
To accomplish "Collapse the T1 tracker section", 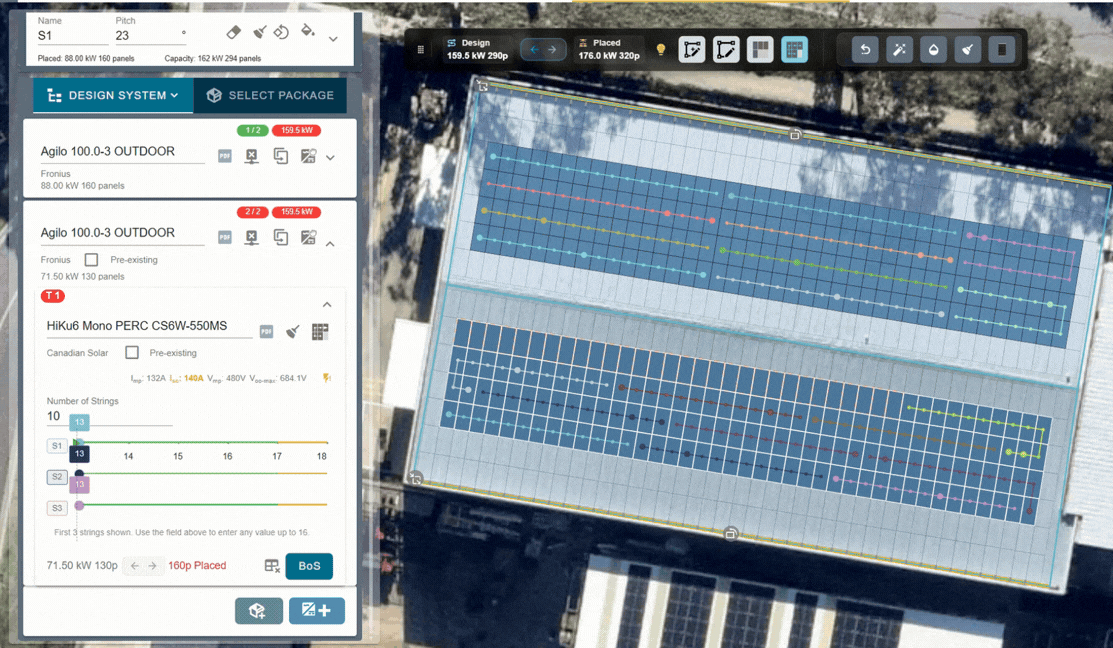I will 326,305.
